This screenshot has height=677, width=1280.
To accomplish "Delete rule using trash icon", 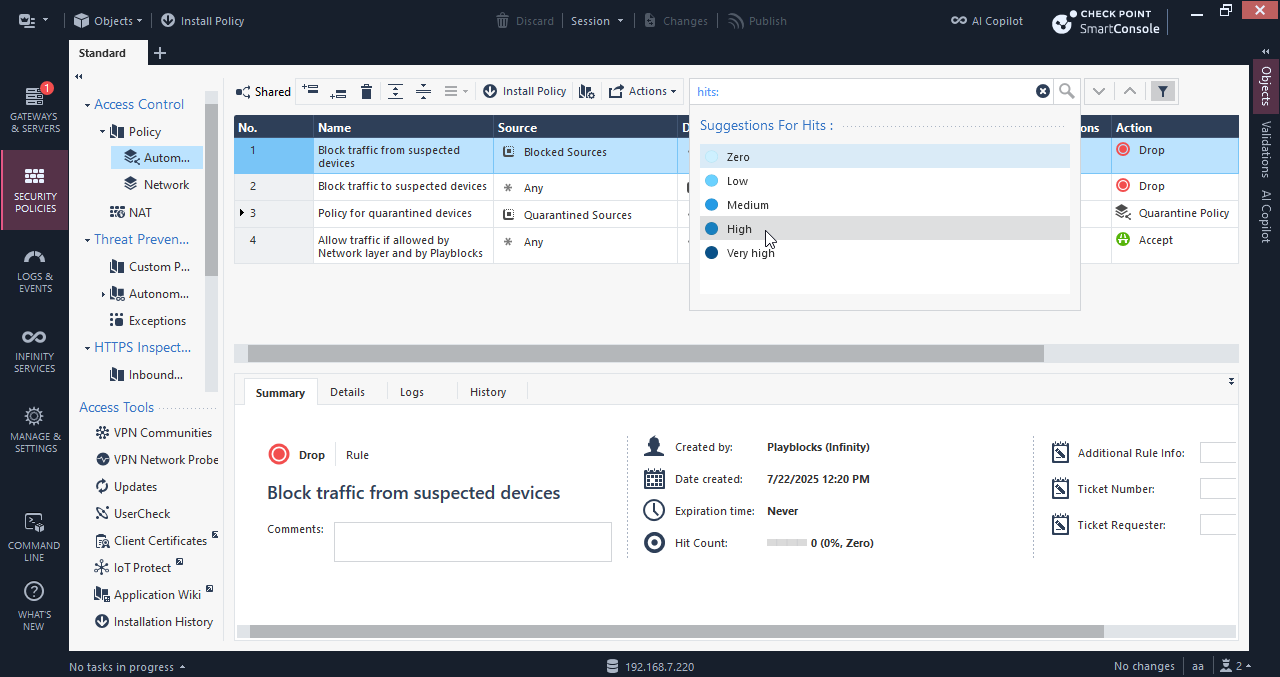I will (x=367, y=92).
